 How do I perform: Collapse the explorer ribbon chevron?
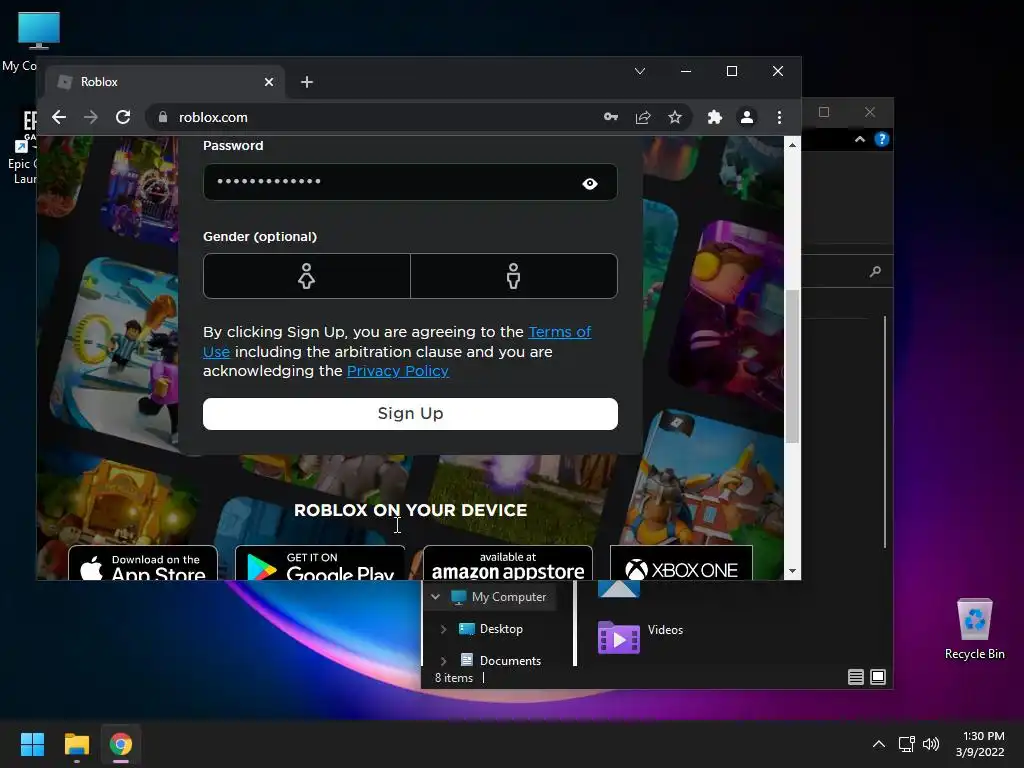coord(859,139)
